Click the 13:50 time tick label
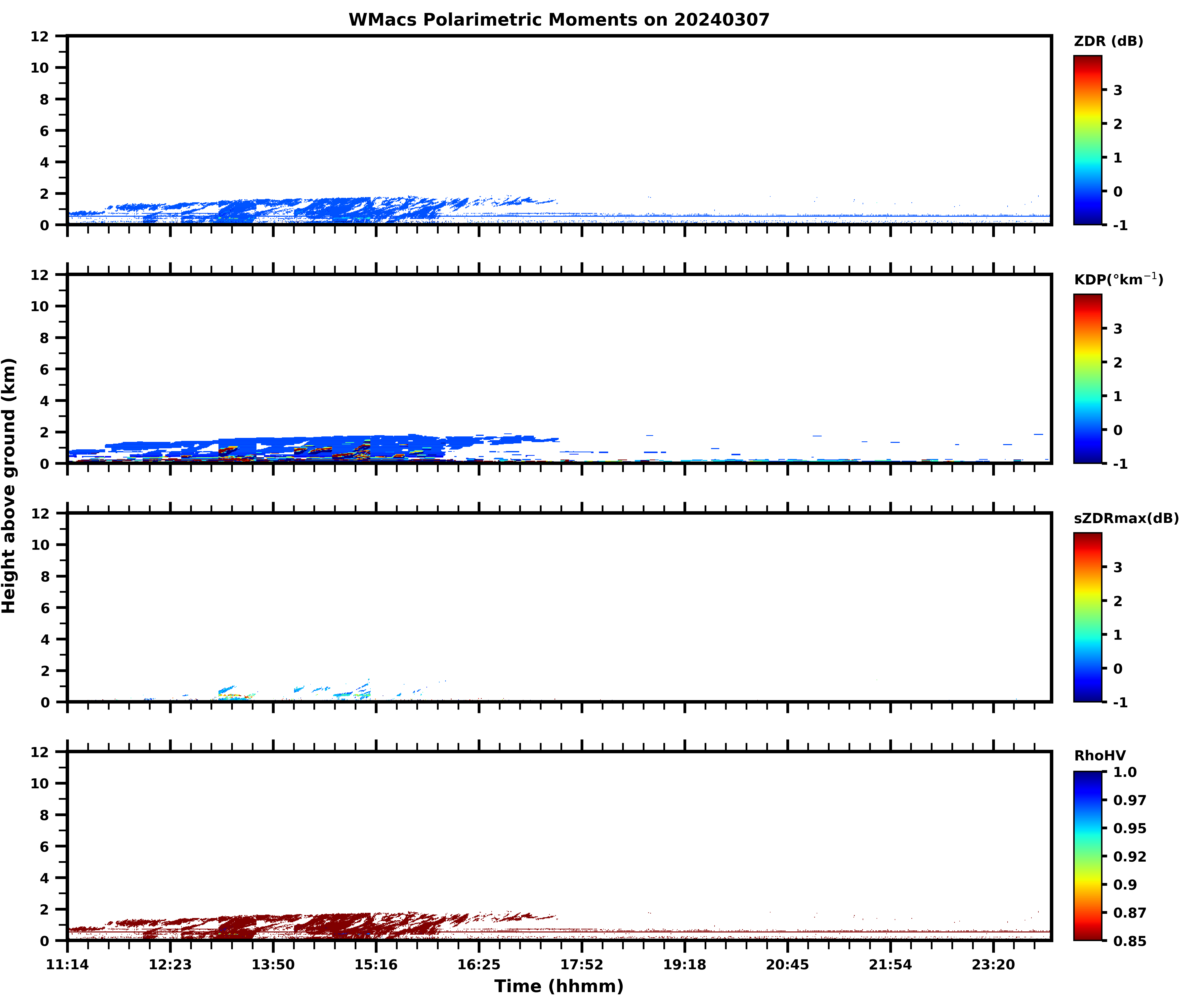This screenshot has height=1008, width=1192. coord(273,965)
